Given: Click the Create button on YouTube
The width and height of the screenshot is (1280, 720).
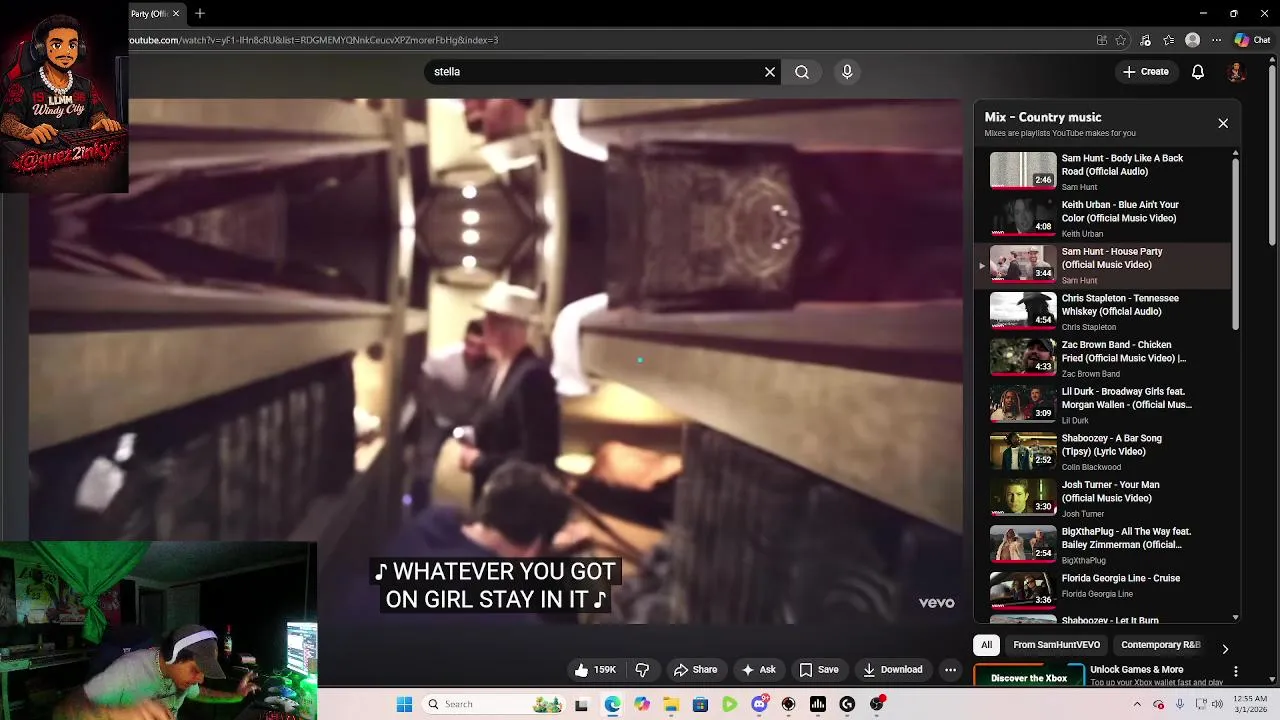Looking at the screenshot, I should [x=1145, y=72].
